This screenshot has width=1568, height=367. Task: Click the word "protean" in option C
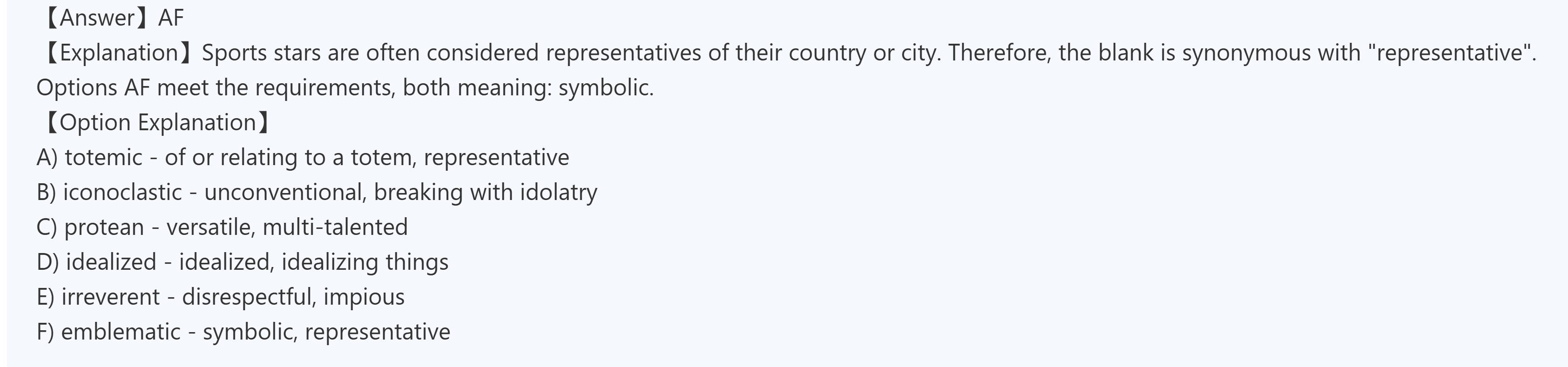tap(104, 227)
